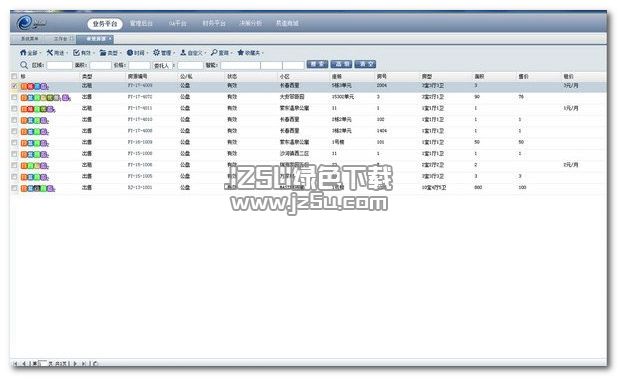Image resolution: width=618 pixels, height=377 pixels.
Task: Open the 有效 status dropdown in toolbar
Action: (84, 52)
